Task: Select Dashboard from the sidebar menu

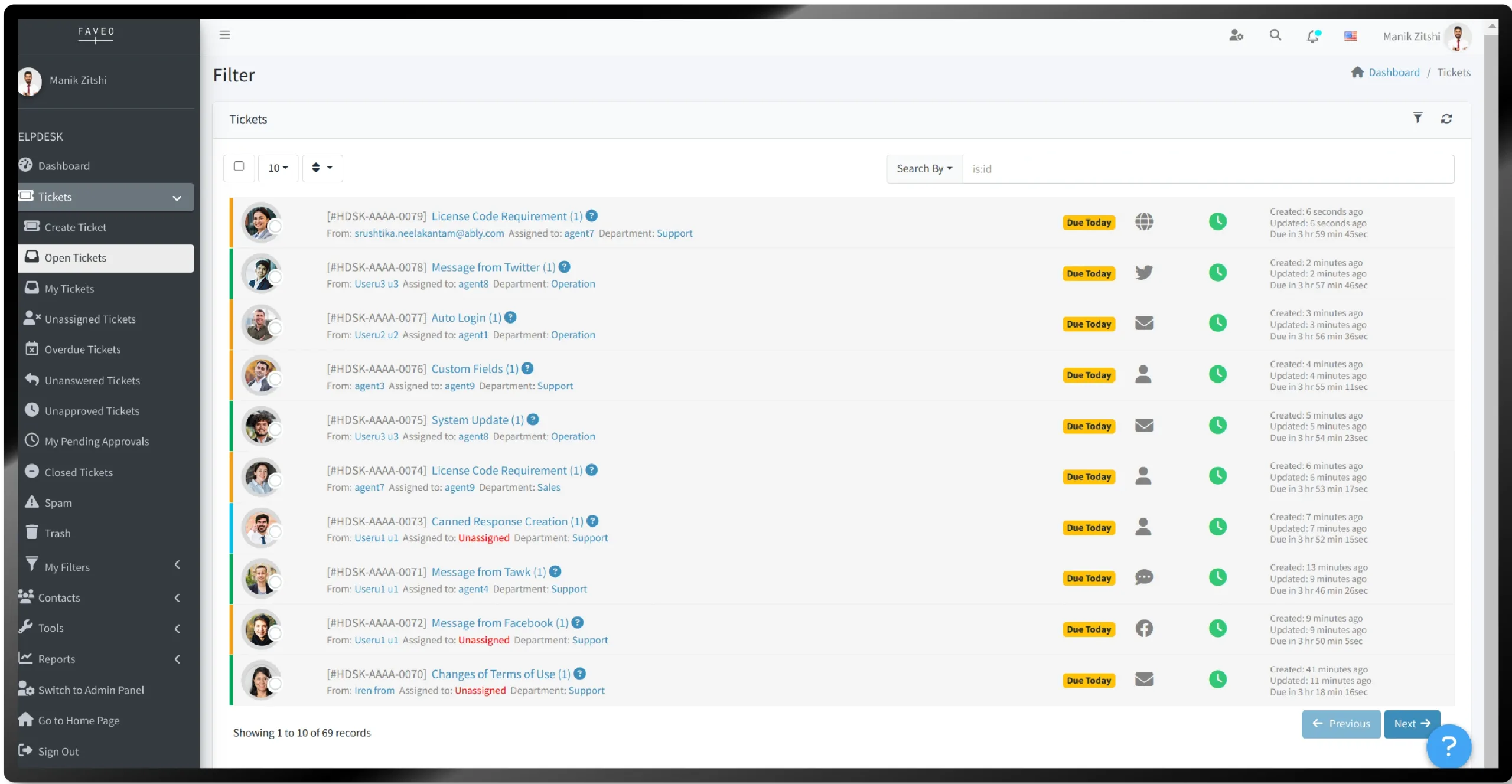Action: pyautogui.click(x=64, y=165)
